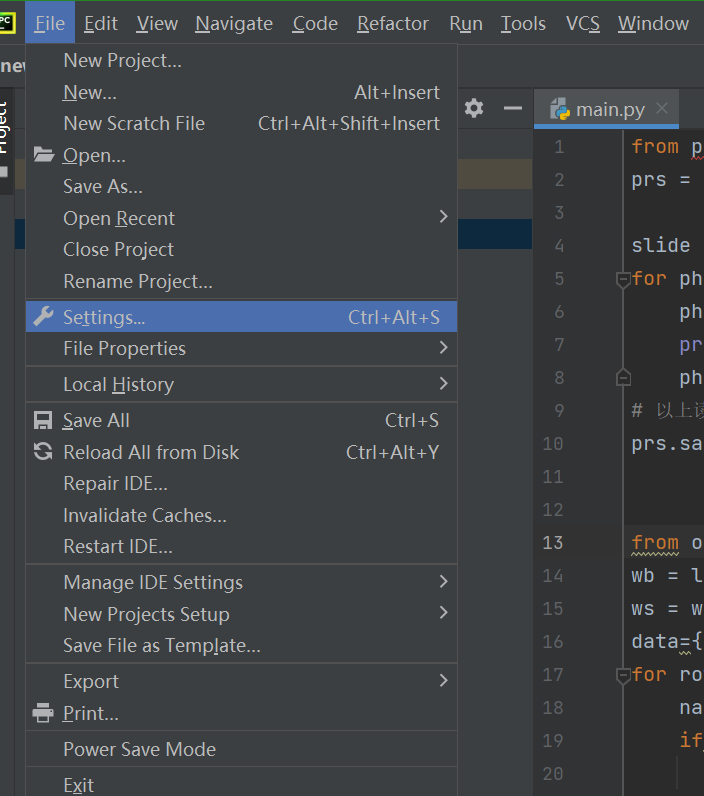Click the printer icon beside Print
Viewport: 704px width, 796px height.
[x=43, y=714]
